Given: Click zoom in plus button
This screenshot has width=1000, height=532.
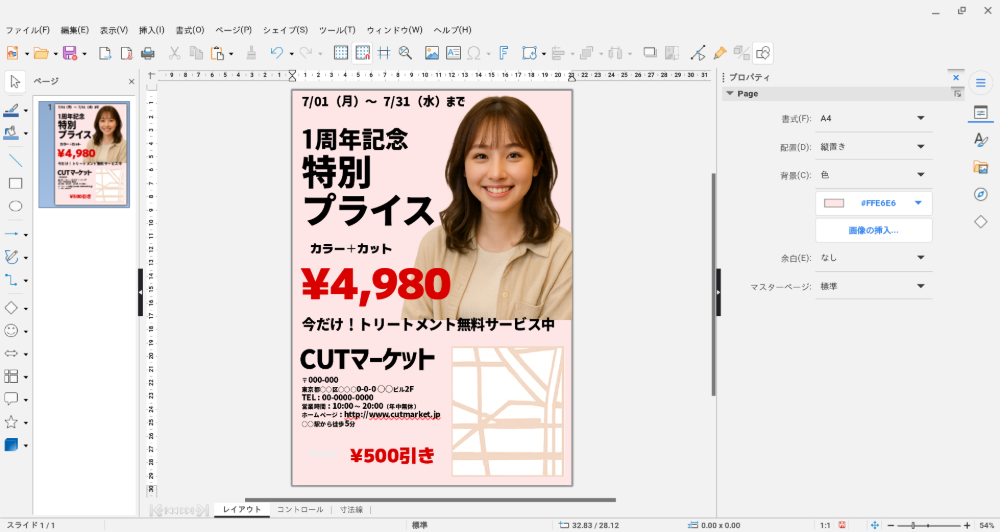Looking at the screenshot, I should pos(967,526).
